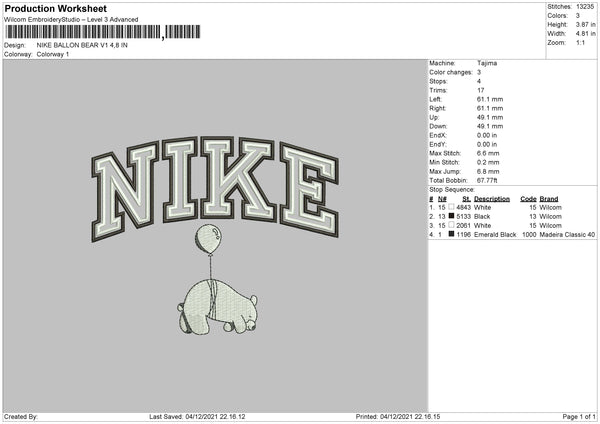
Task: Click the bear figure in the embroidery preview
Action: tap(217, 307)
